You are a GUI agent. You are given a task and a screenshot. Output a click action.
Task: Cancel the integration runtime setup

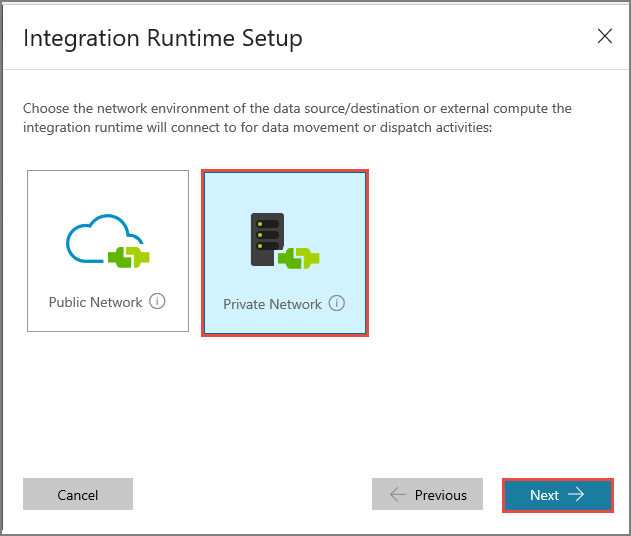click(x=78, y=495)
